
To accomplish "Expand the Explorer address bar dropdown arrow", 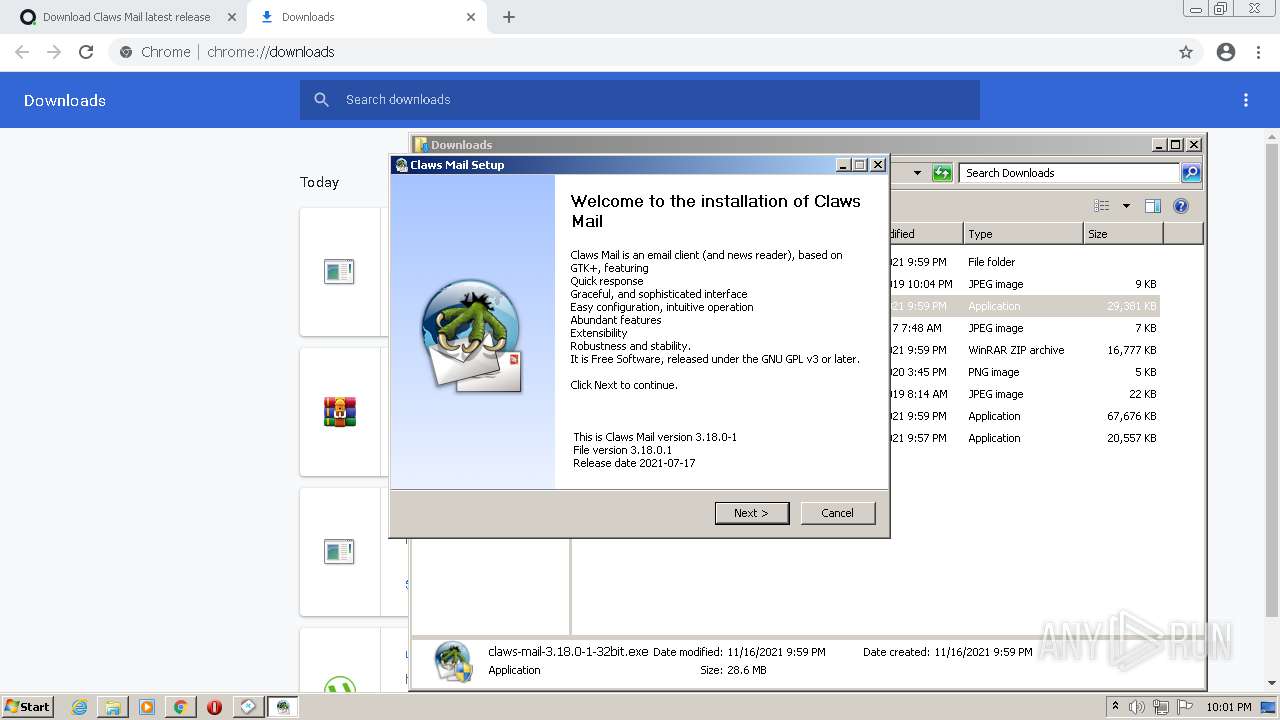I will click(x=917, y=173).
